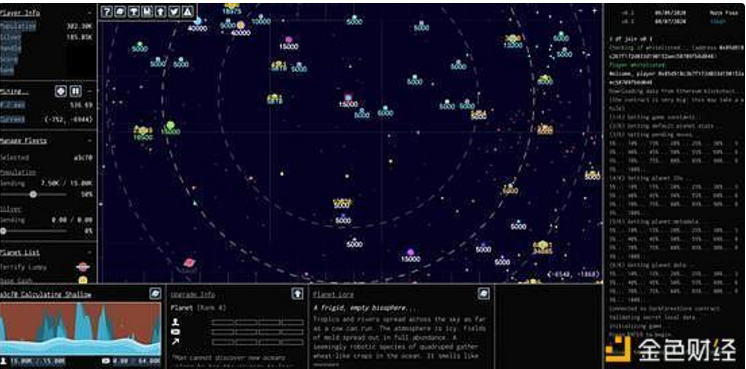This screenshot has width=746, height=369.
Task: Collapse the Planet List panel
Action: click(x=89, y=252)
